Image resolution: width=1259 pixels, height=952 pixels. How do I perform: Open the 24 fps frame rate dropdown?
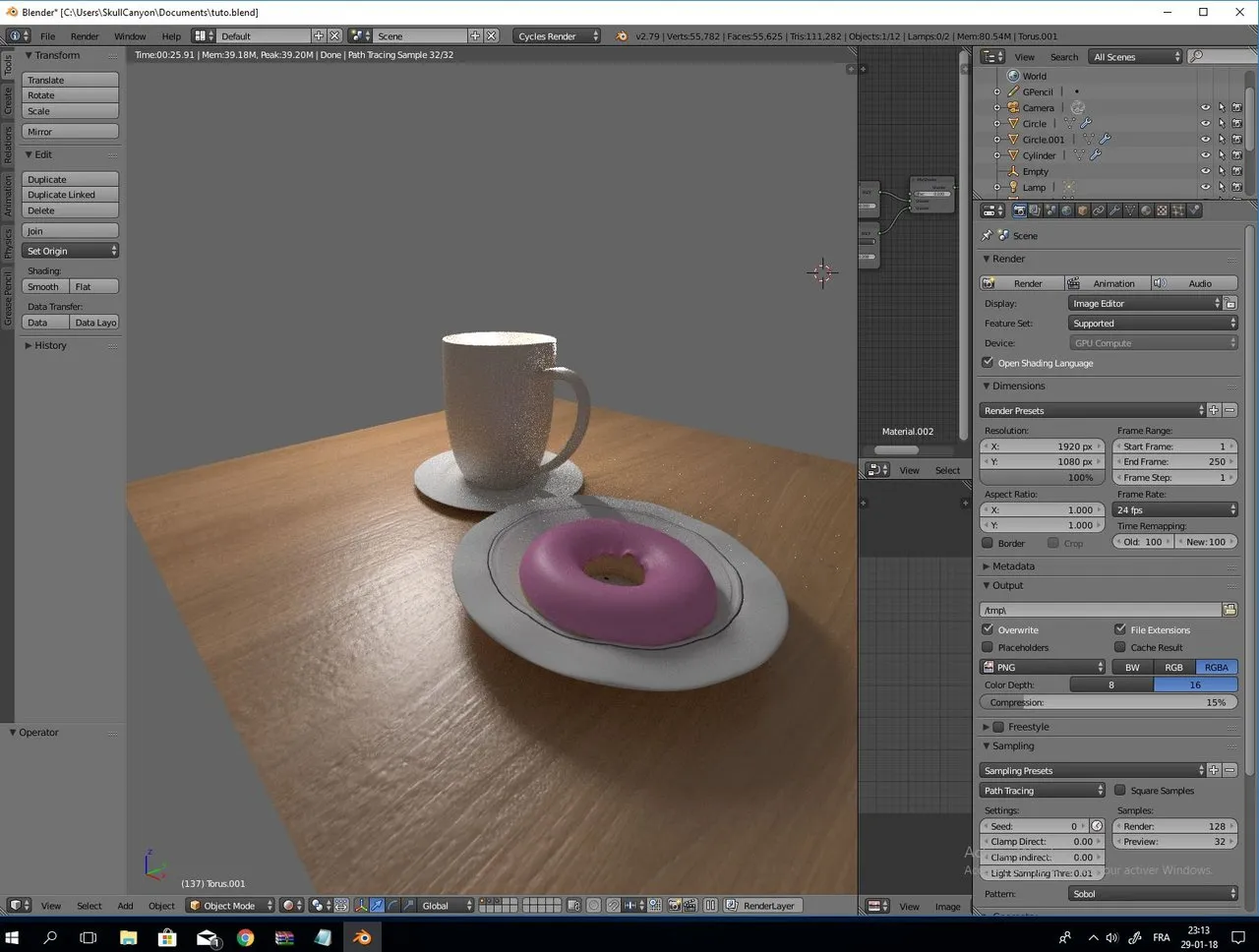coord(1175,509)
